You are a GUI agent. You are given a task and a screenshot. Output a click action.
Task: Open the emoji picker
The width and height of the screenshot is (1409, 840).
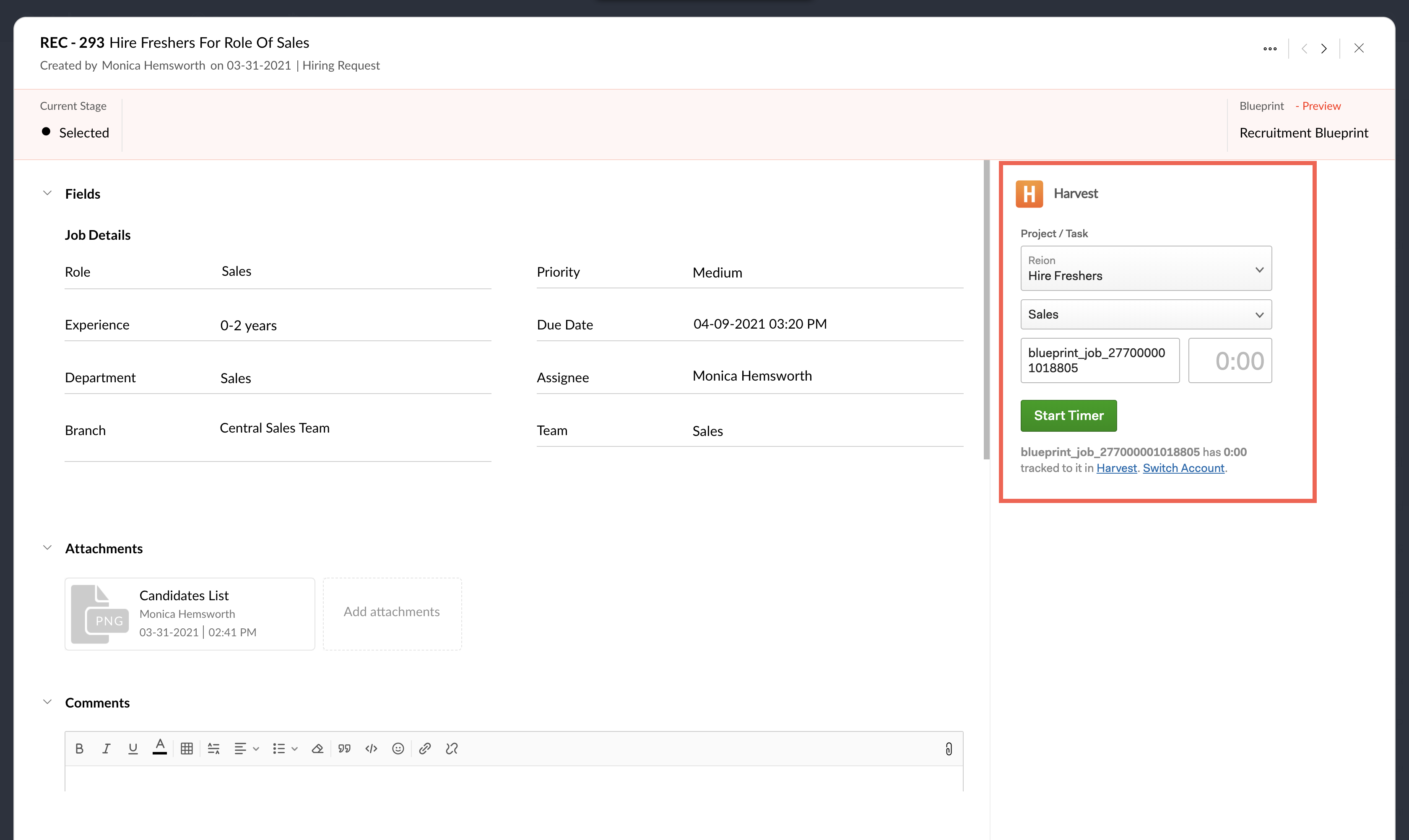pyautogui.click(x=398, y=749)
